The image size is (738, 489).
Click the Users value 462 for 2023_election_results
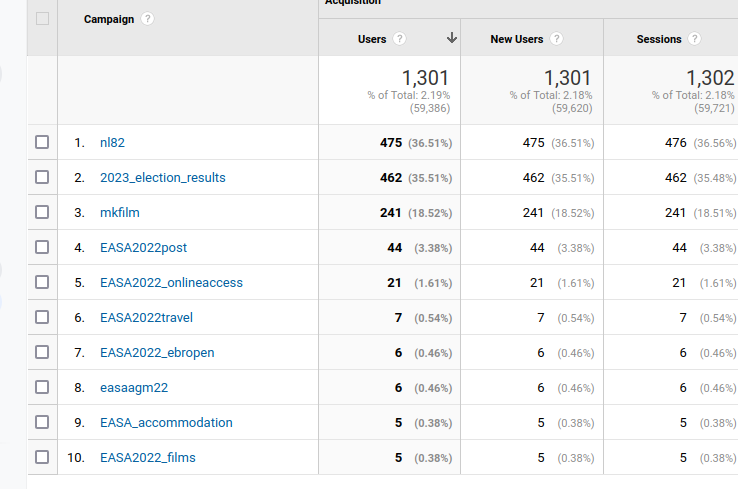[391, 177]
